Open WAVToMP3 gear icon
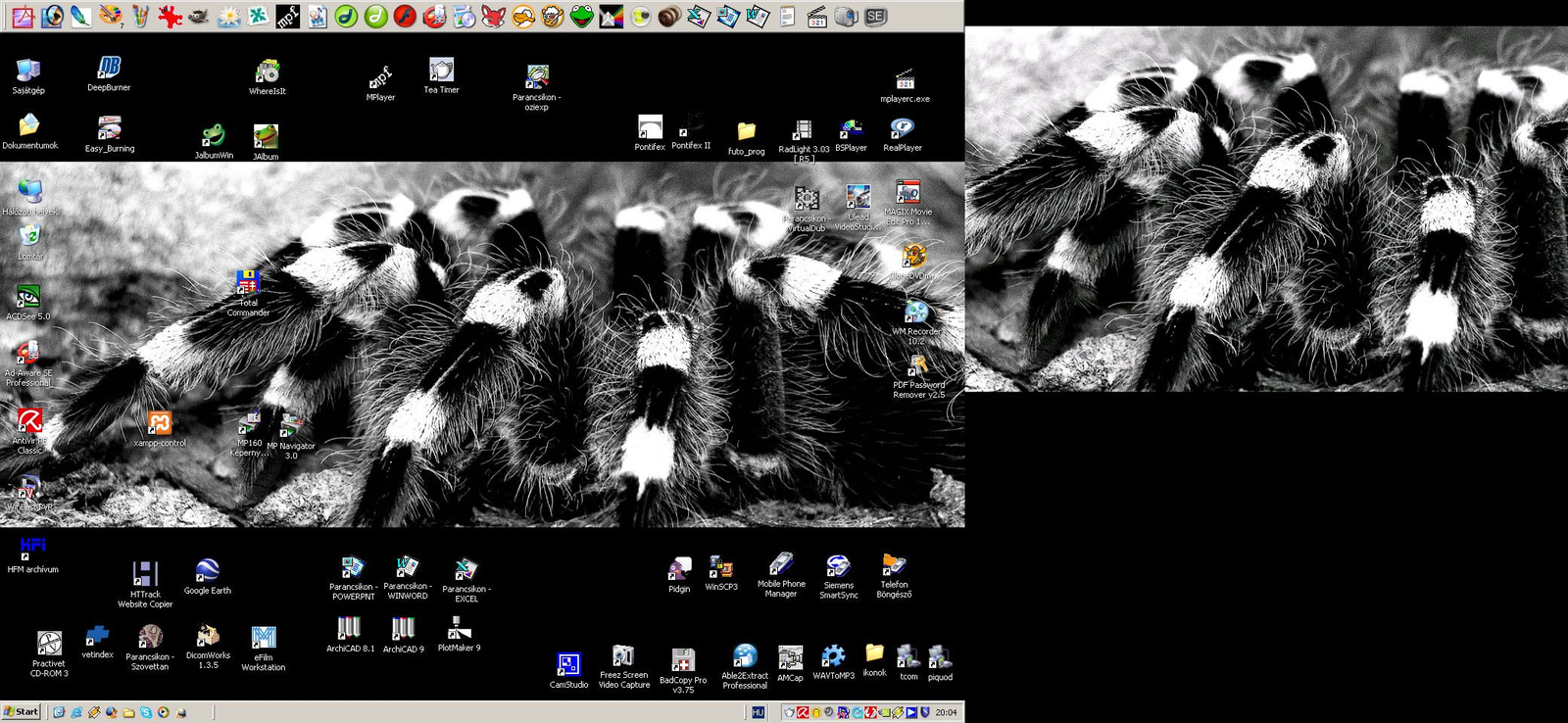The height and width of the screenshot is (723, 1568). click(x=833, y=662)
